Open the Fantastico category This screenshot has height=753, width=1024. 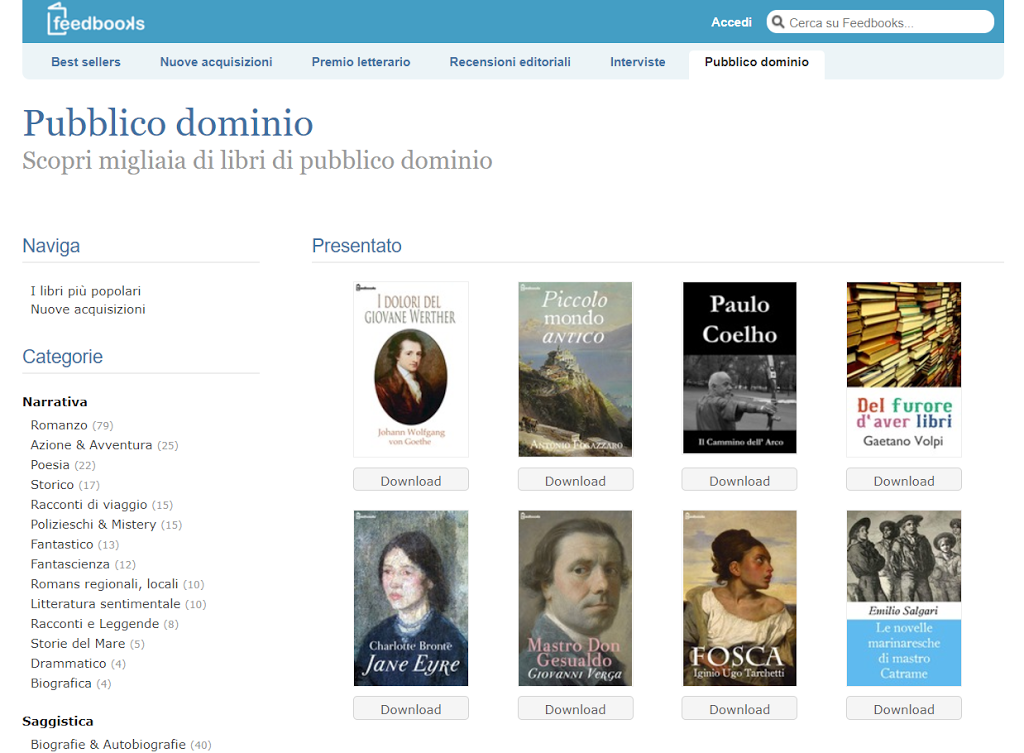pyautogui.click(x=62, y=544)
